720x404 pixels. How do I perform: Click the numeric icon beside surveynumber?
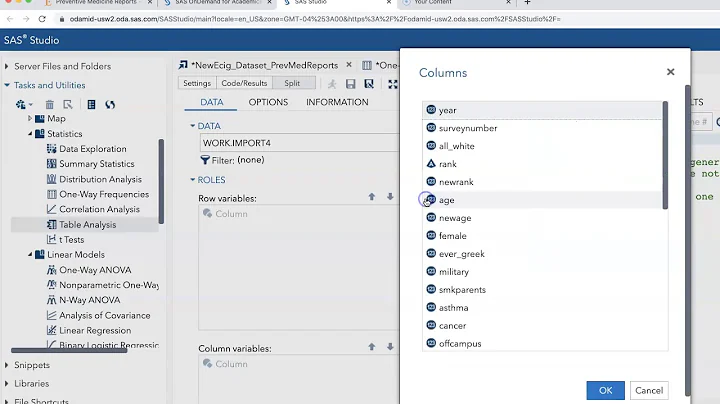click(431, 128)
